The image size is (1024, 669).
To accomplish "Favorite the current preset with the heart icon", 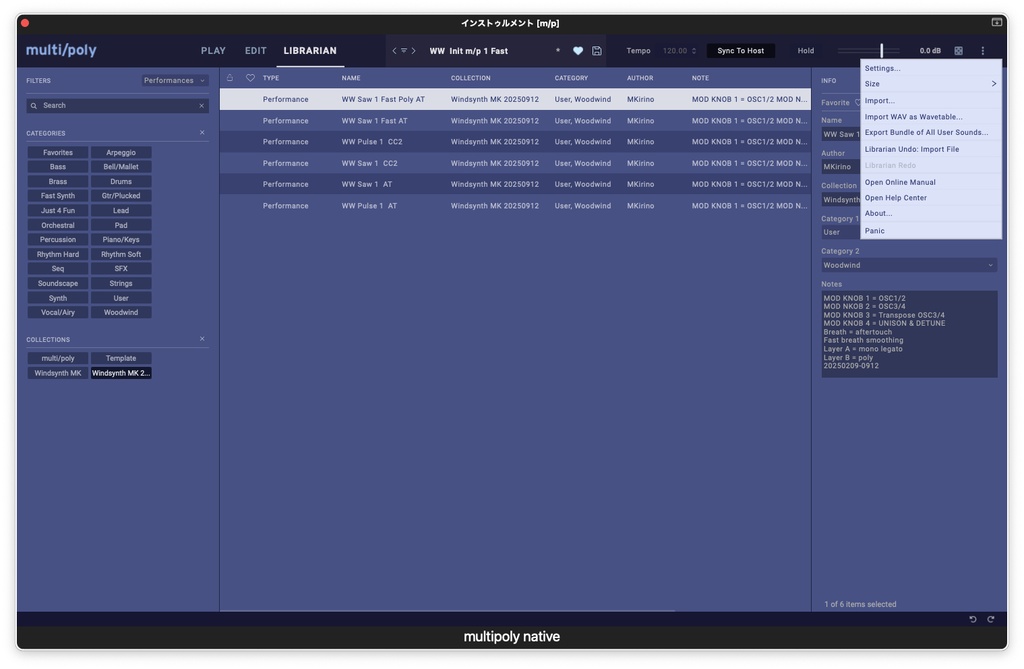I will coord(580,50).
